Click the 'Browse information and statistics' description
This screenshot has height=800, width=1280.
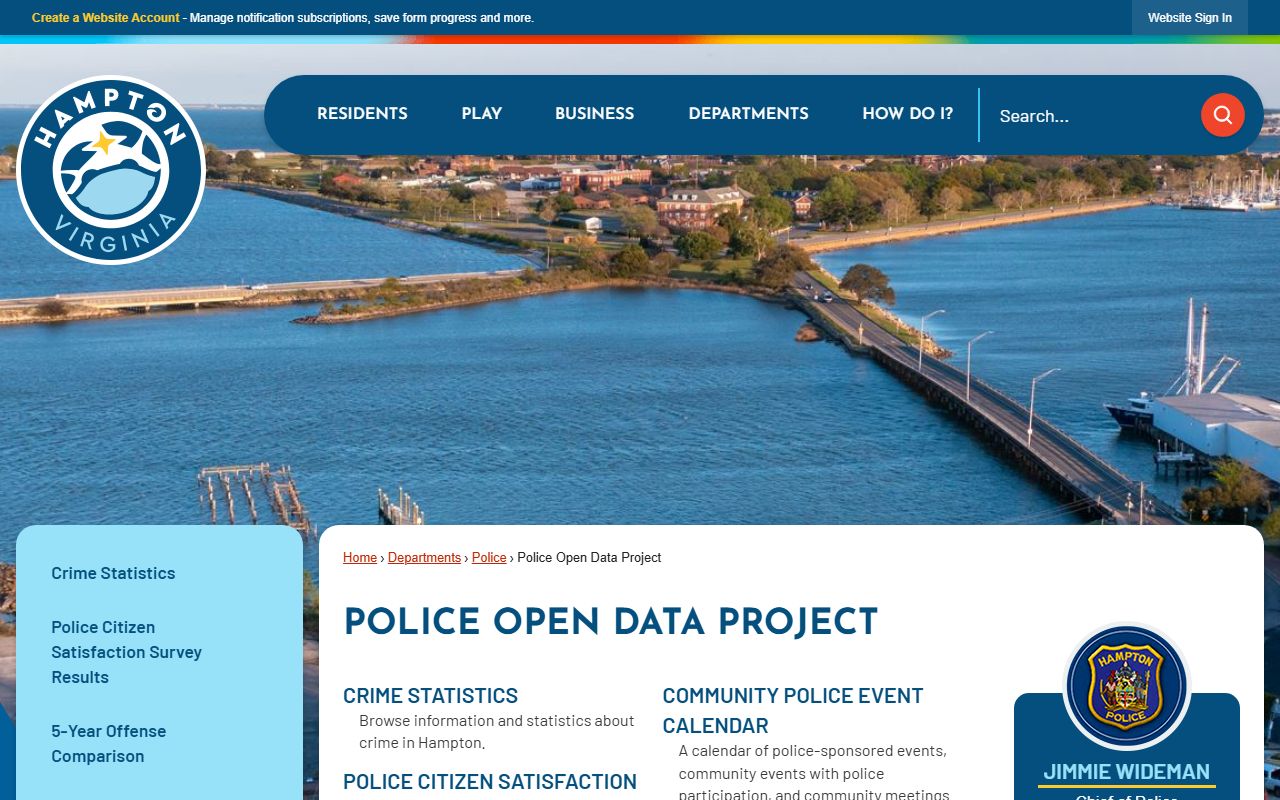tap(497, 732)
